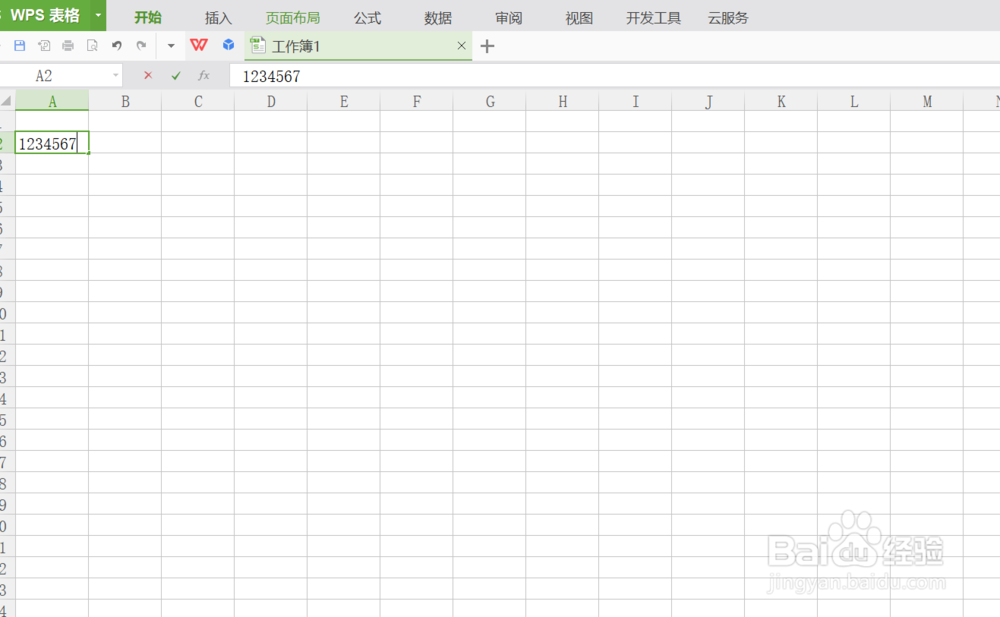Switch to the 数据 ribbon tab

(437, 17)
